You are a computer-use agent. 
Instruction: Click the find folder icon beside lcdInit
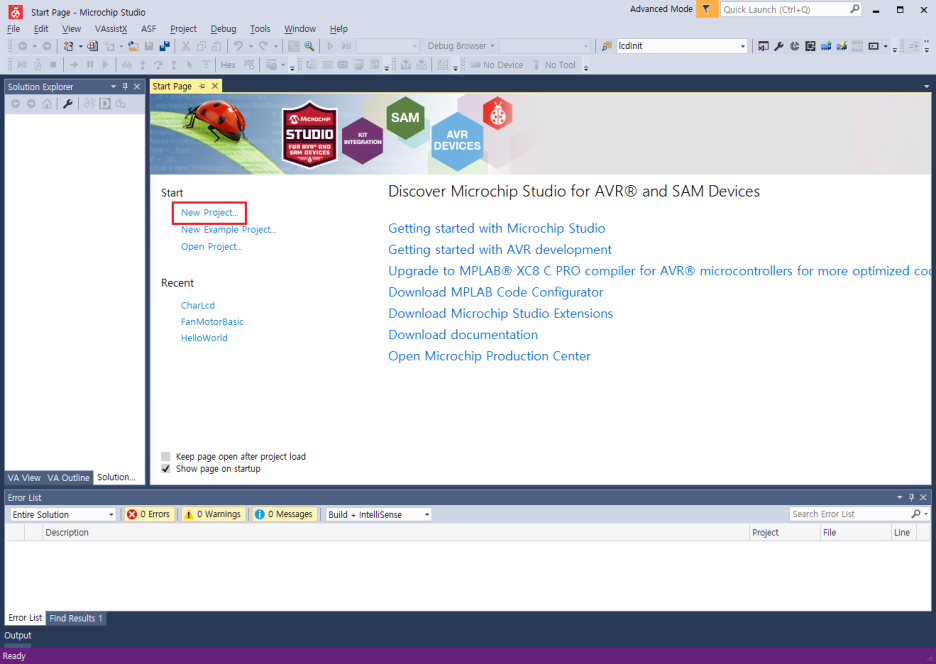[x=606, y=46]
